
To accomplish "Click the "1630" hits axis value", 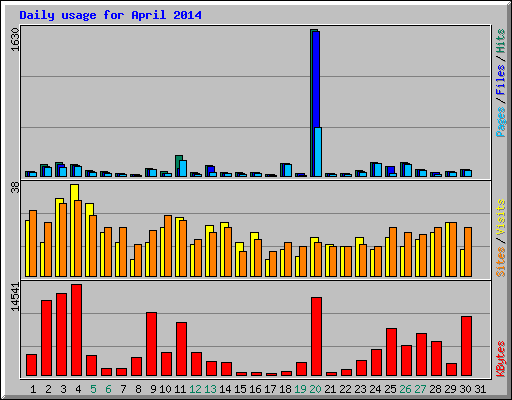I will (x=15, y=39).
